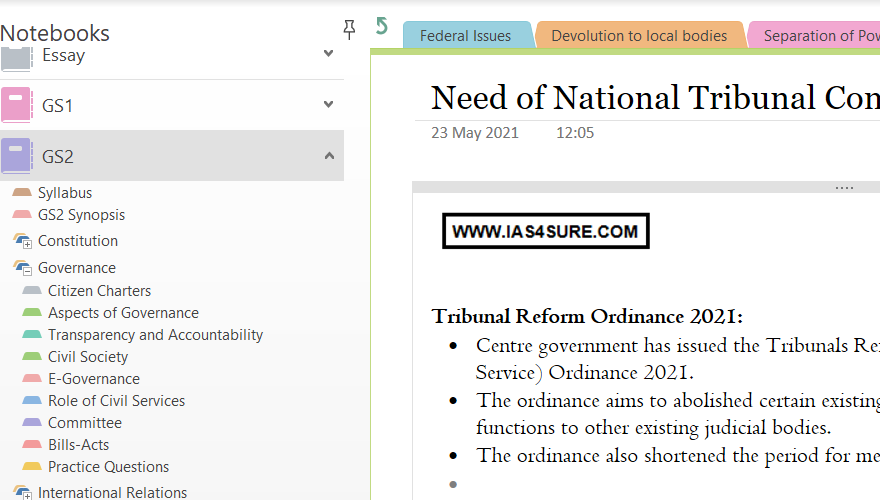Collapse the GS2 notebook chevron

328,156
